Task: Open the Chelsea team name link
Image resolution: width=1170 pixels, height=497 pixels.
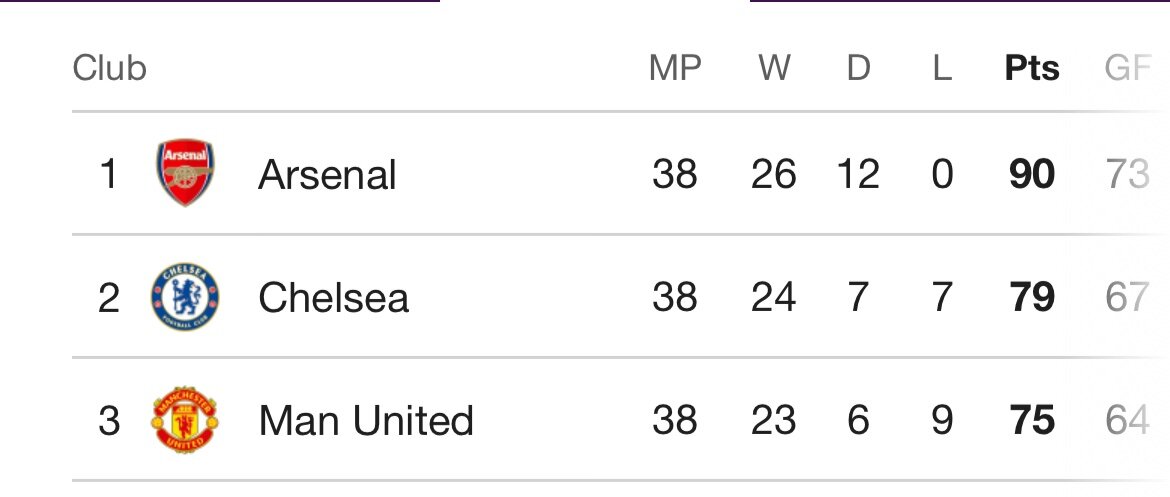Action: (334, 298)
